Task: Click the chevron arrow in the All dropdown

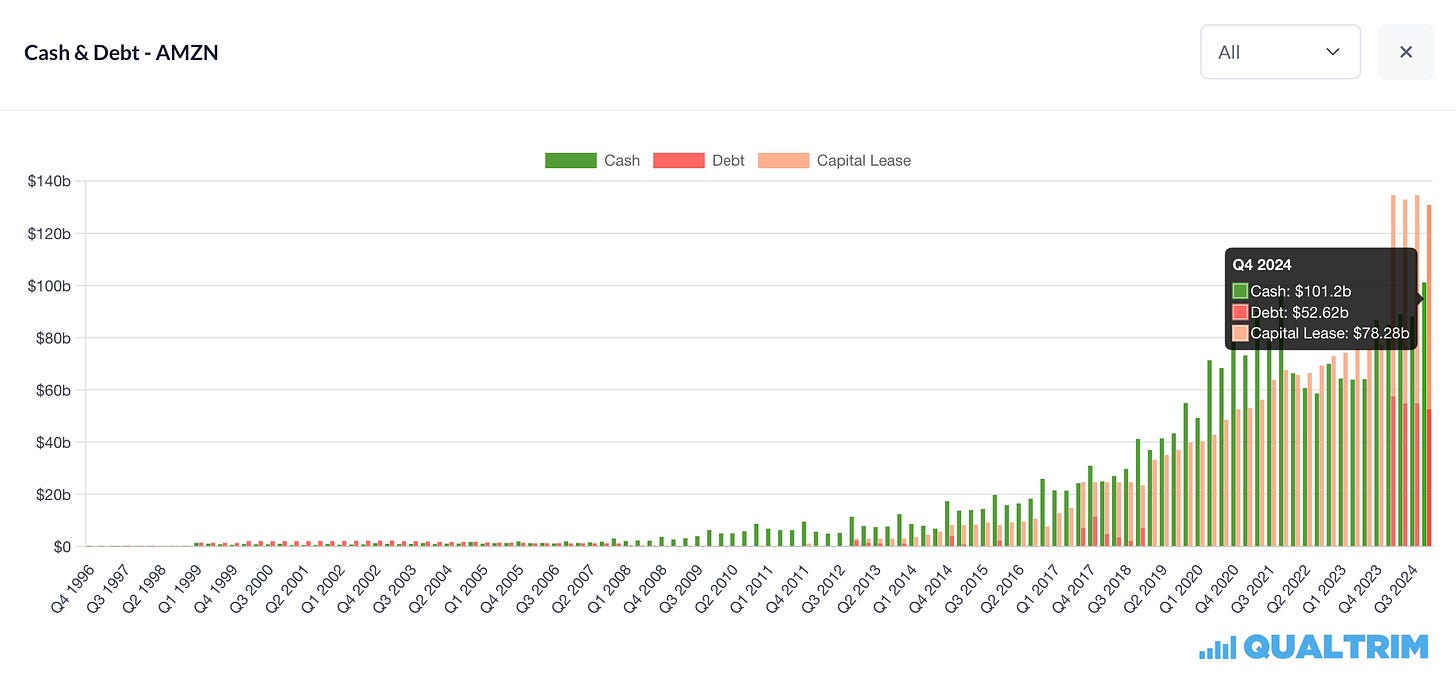Action: click(x=1332, y=52)
